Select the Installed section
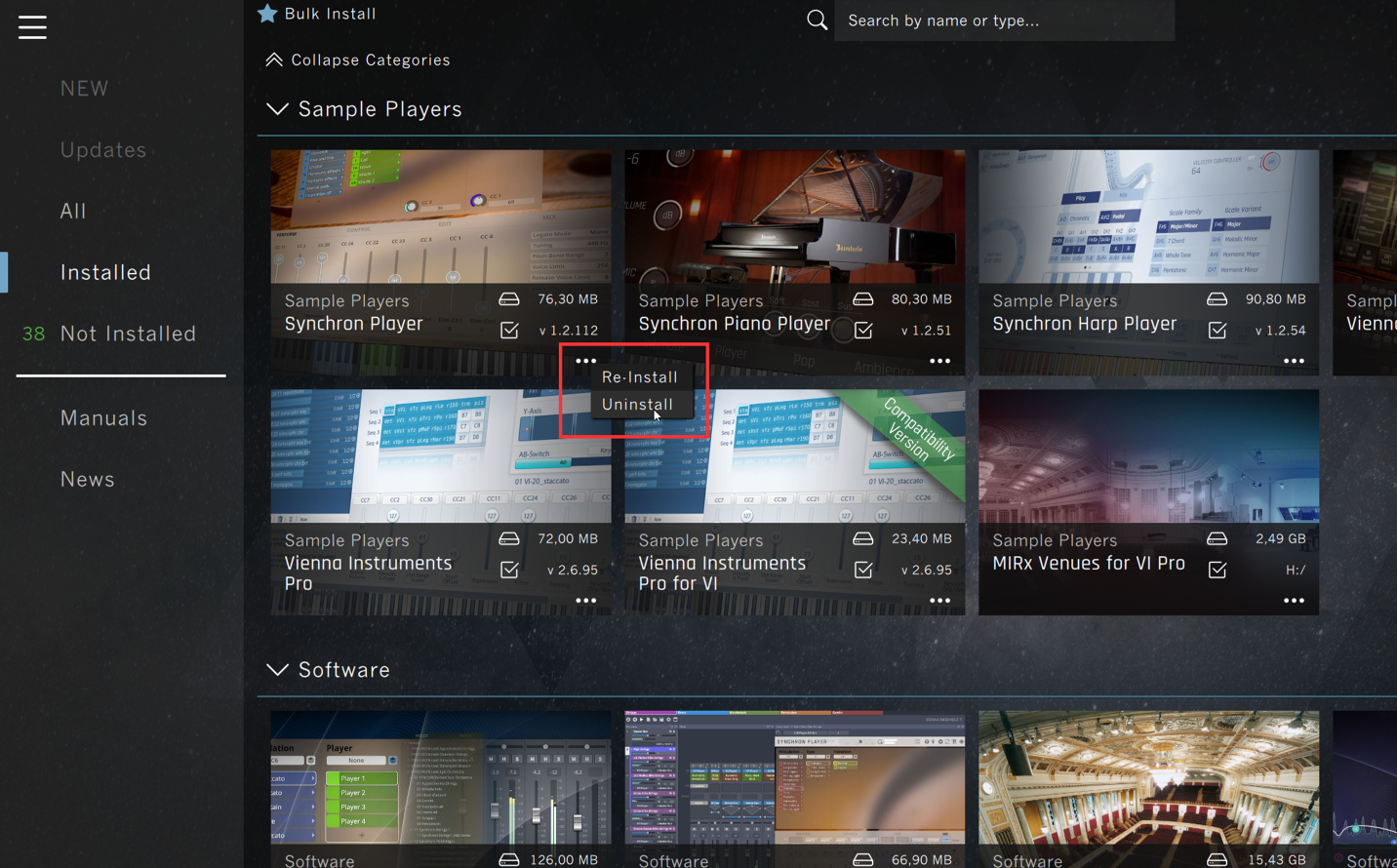The image size is (1397, 868). [x=105, y=272]
